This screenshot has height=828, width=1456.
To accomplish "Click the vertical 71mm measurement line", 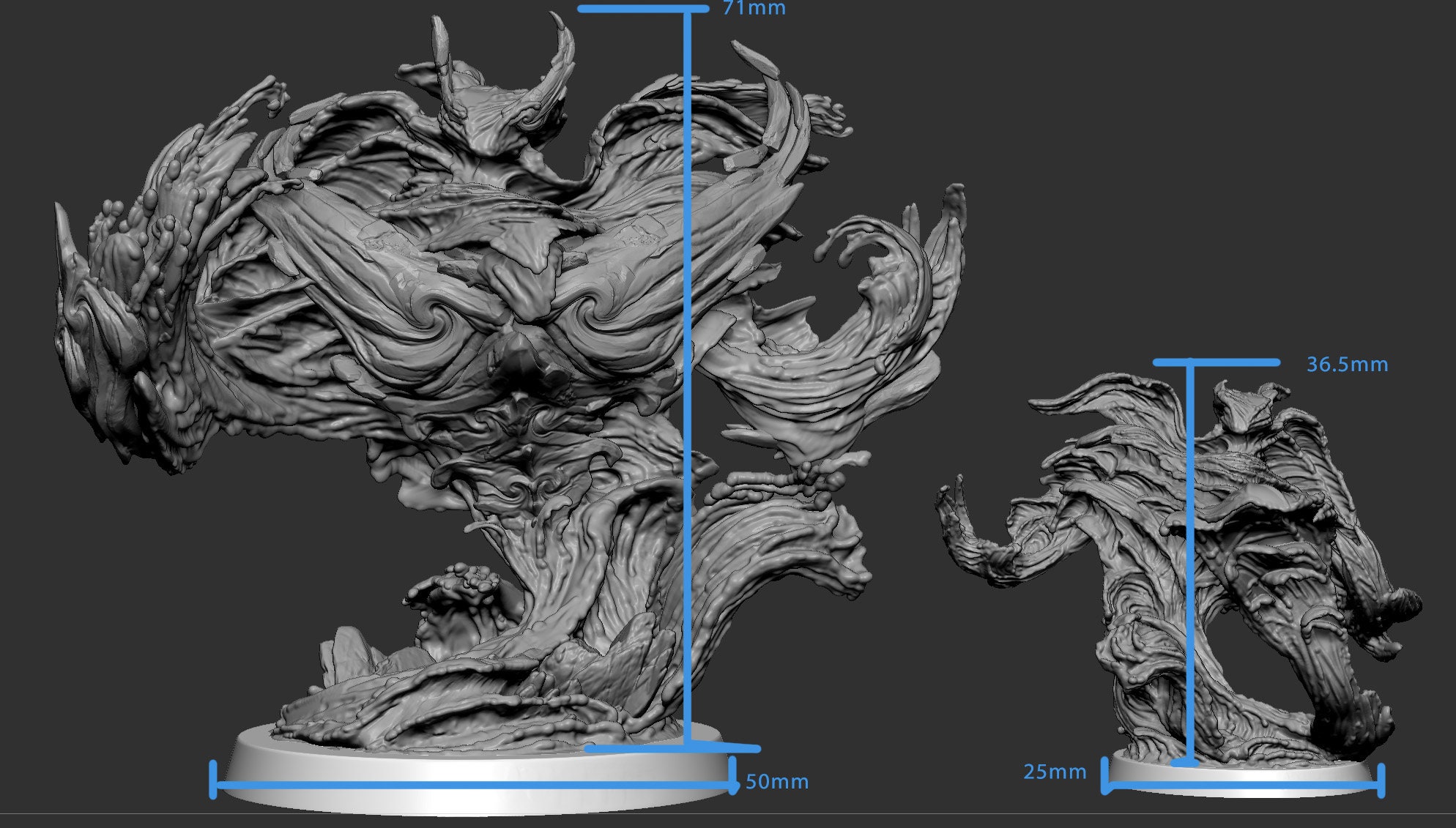I will [689, 366].
